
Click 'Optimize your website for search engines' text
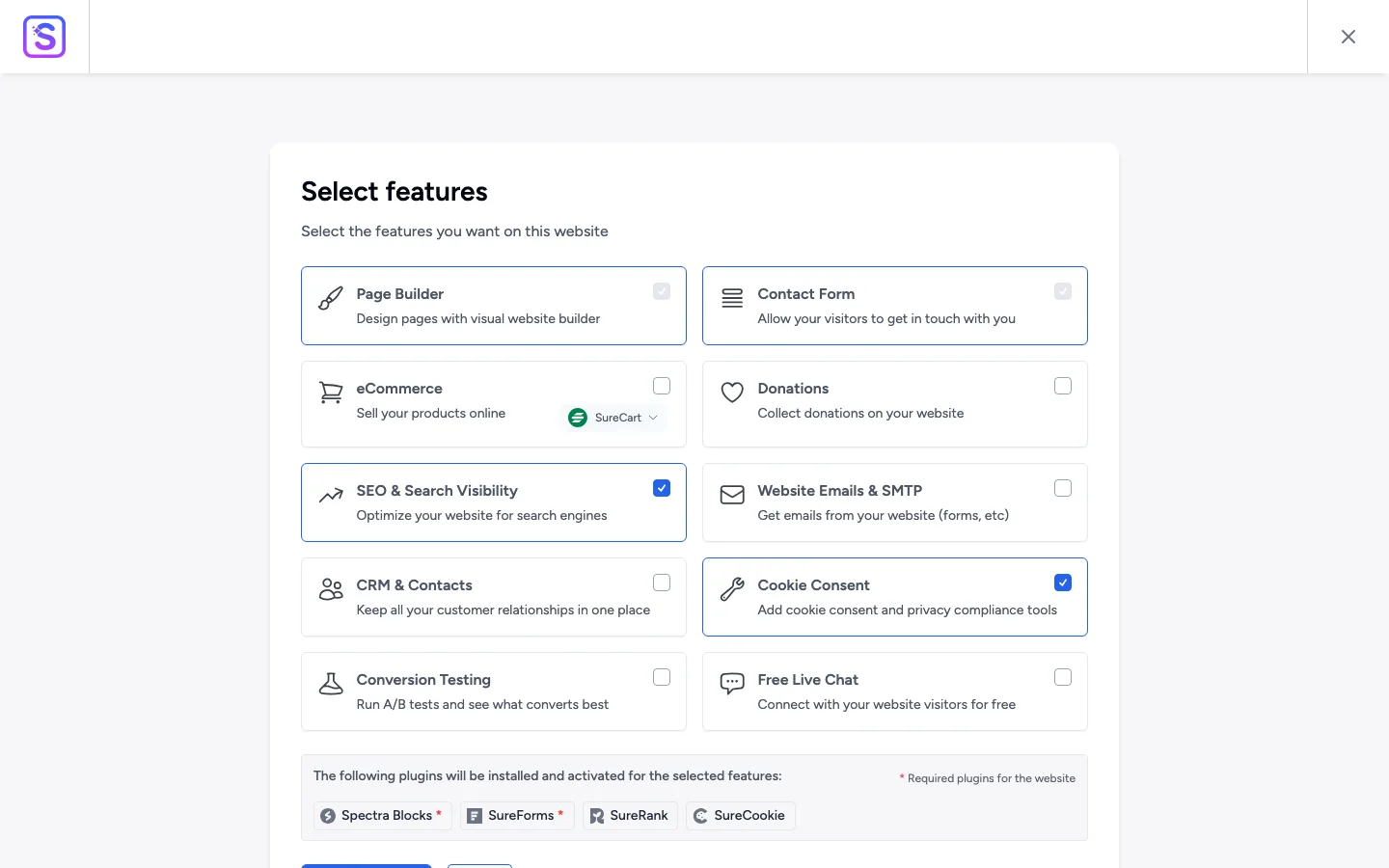pyautogui.click(x=481, y=516)
